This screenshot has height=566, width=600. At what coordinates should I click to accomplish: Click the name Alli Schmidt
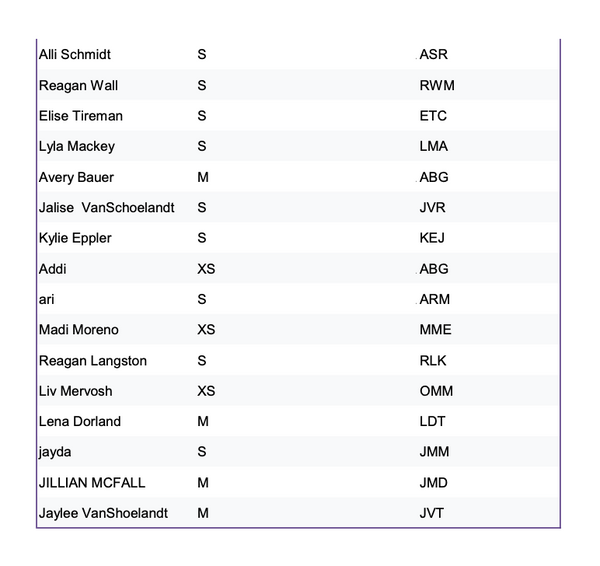pos(76,54)
